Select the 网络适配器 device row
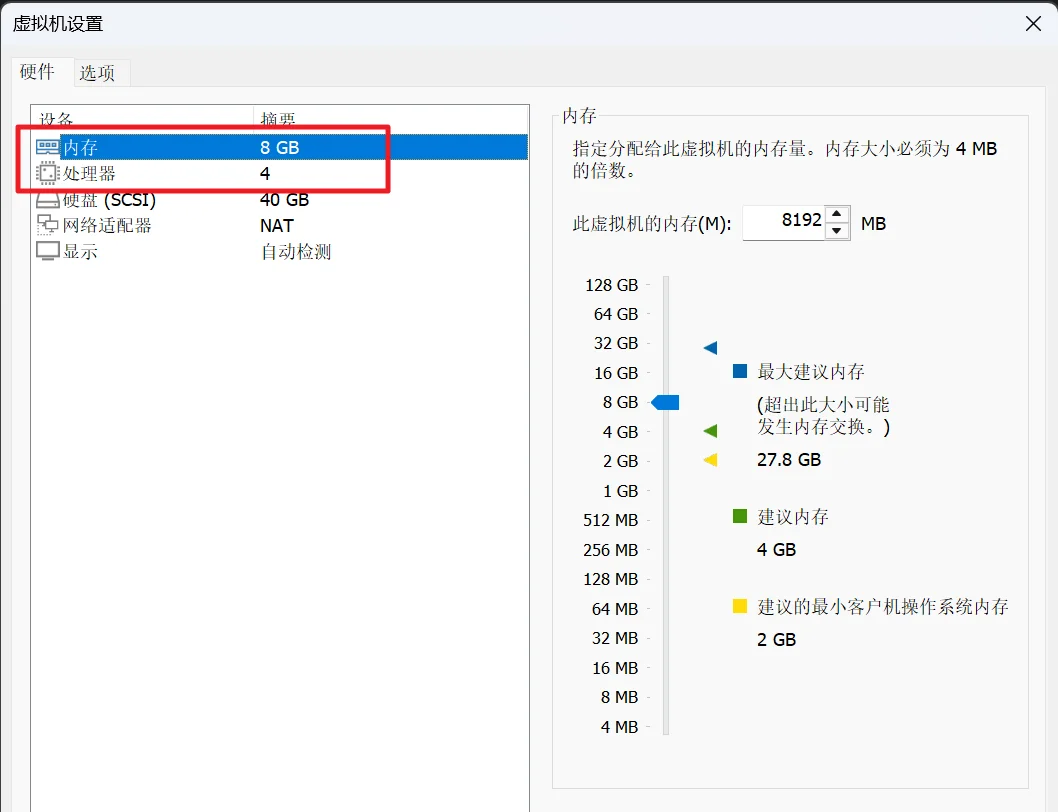Viewport: 1058px width, 812px height. point(279,225)
